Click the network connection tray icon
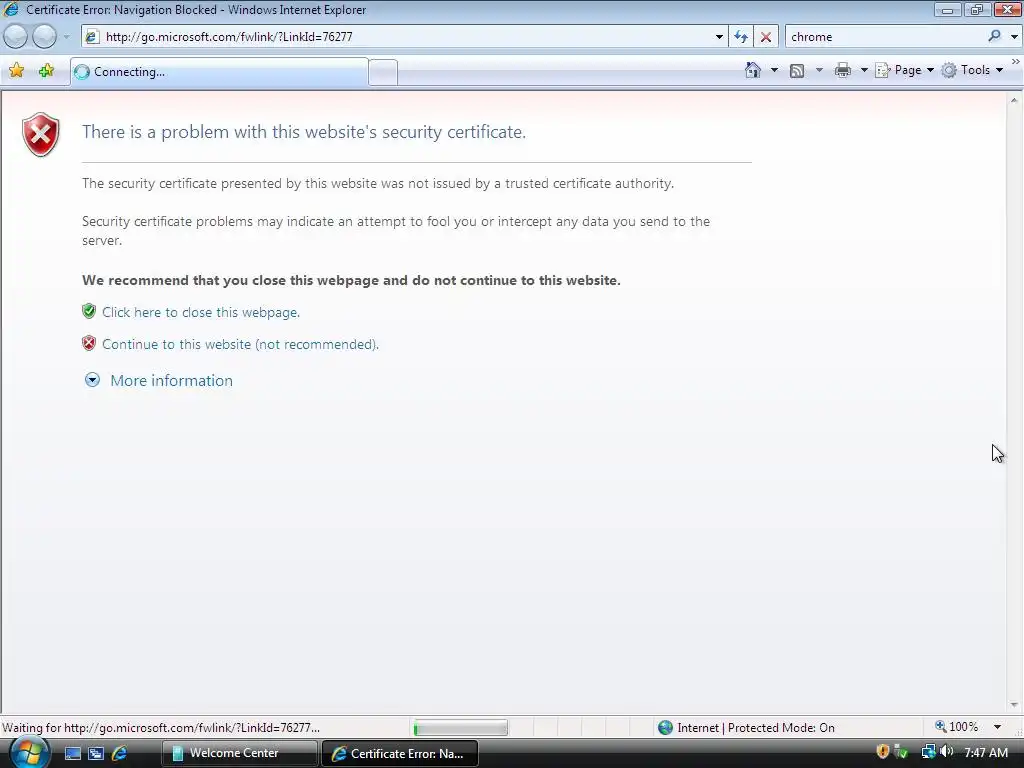The width and height of the screenshot is (1024, 768). coord(928,752)
